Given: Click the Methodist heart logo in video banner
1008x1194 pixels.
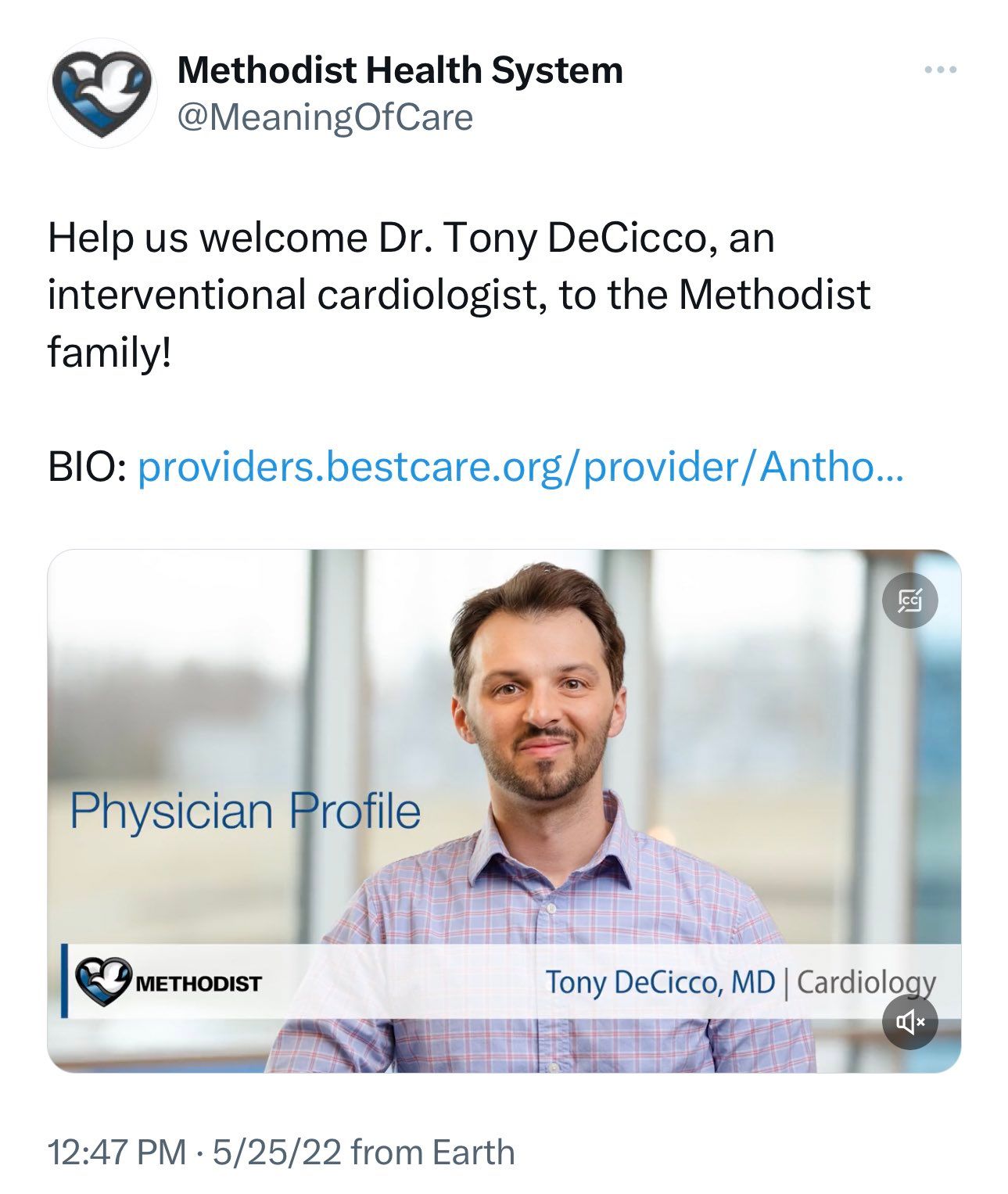Looking at the screenshot, I should pyautogui.click(x=103, y=982).
